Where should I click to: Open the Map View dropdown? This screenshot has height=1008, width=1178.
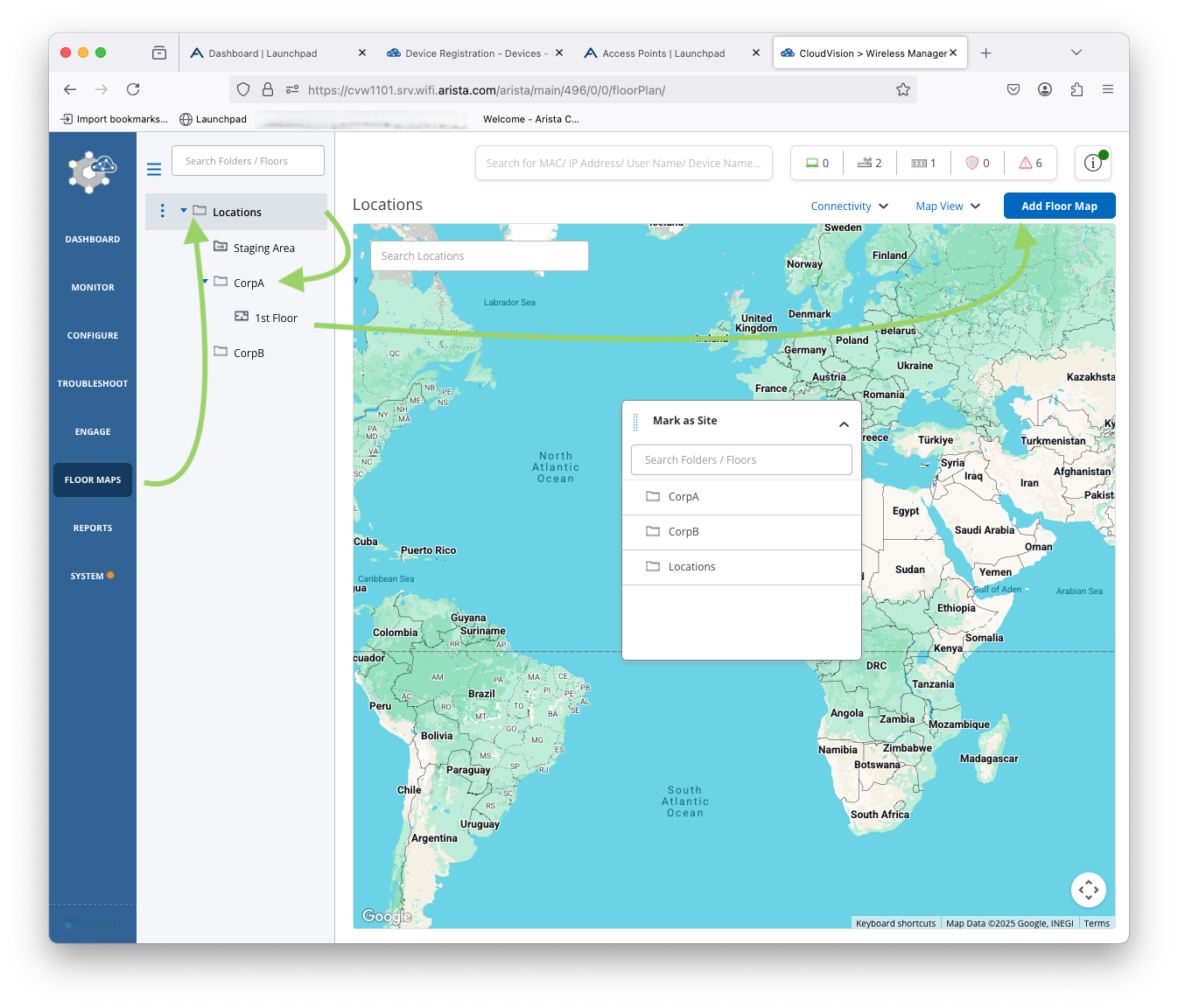tap(947, 206)
